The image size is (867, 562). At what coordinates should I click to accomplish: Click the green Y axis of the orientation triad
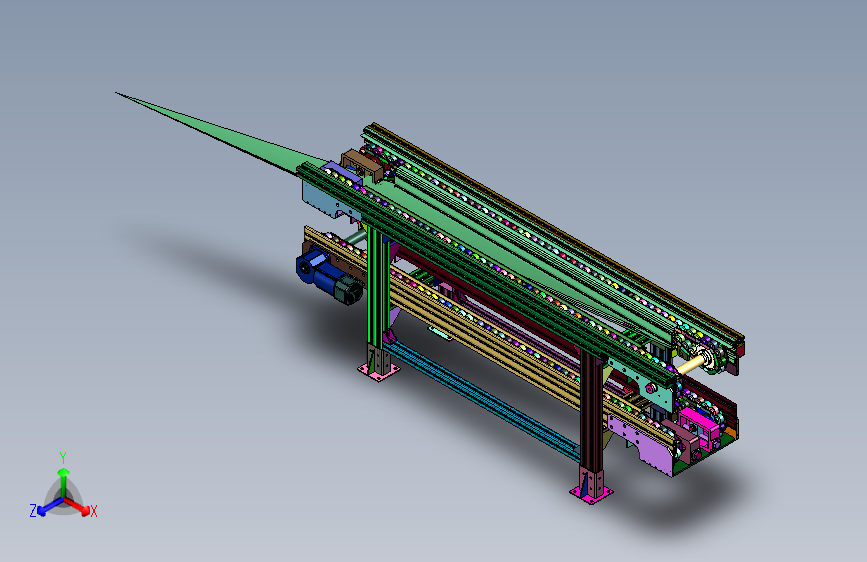pyautogui.click(x=64, y=482)
